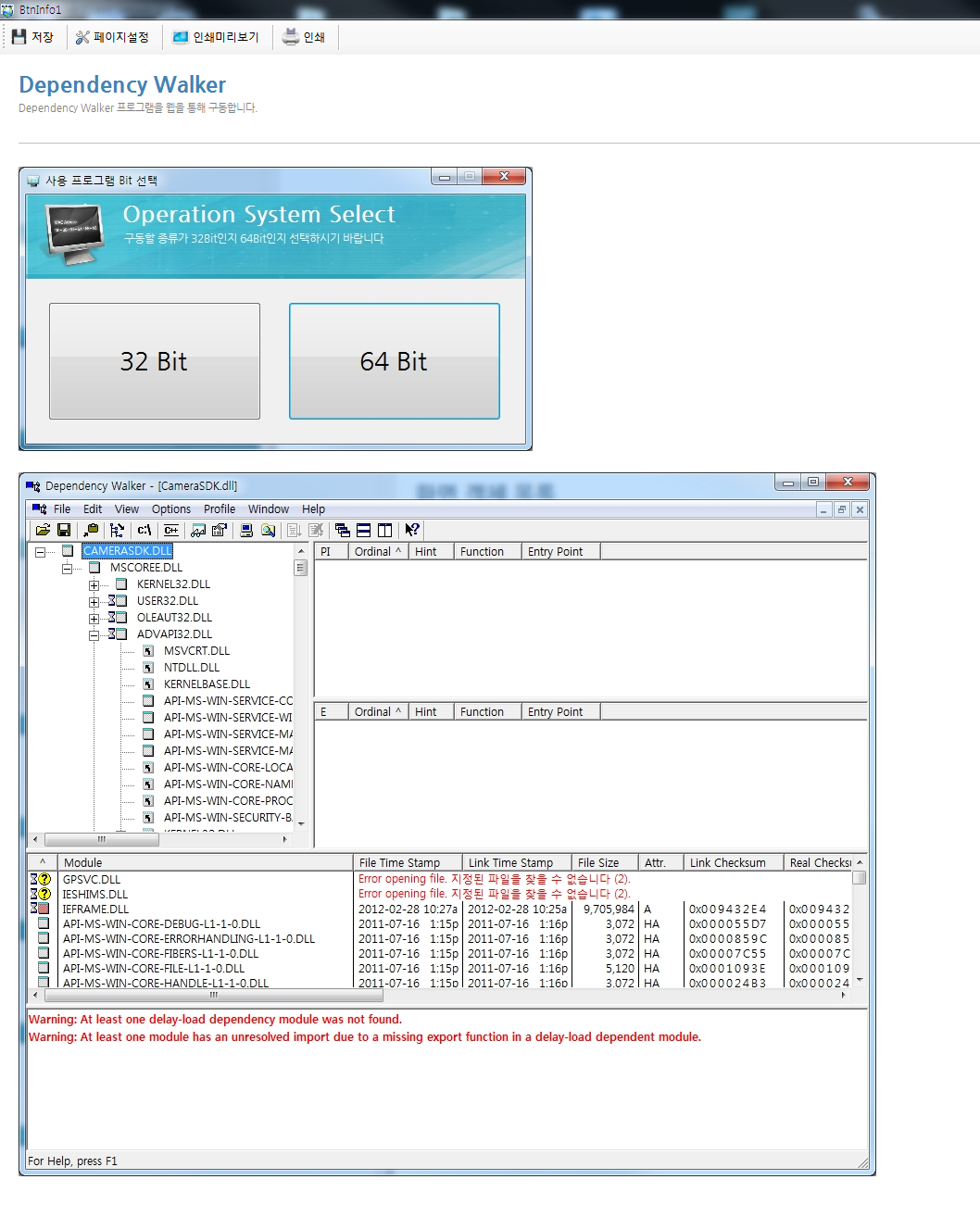Click the Save floppy disk toolbar icon
This screenshot has width=980, height=1217.
pos(64,530)
